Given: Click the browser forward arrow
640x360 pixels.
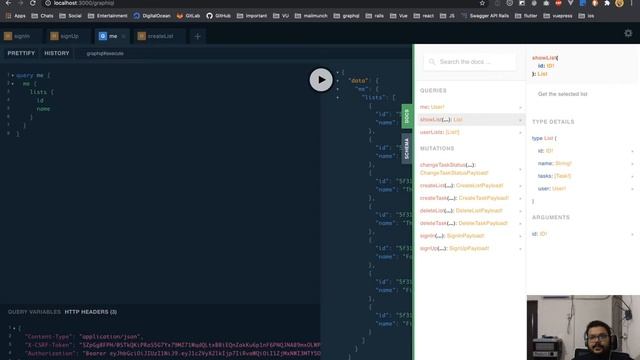Looking at the screenshot, I should (20, 3).
